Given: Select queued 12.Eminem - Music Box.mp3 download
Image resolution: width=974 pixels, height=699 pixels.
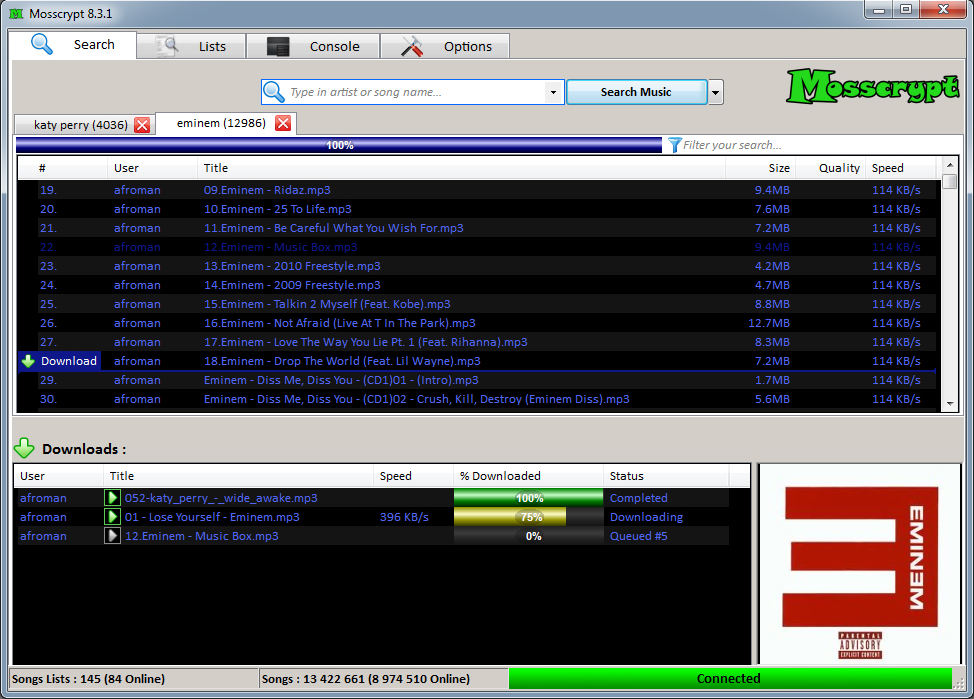Looking at the screenshot, I should [x=202, y=536].
